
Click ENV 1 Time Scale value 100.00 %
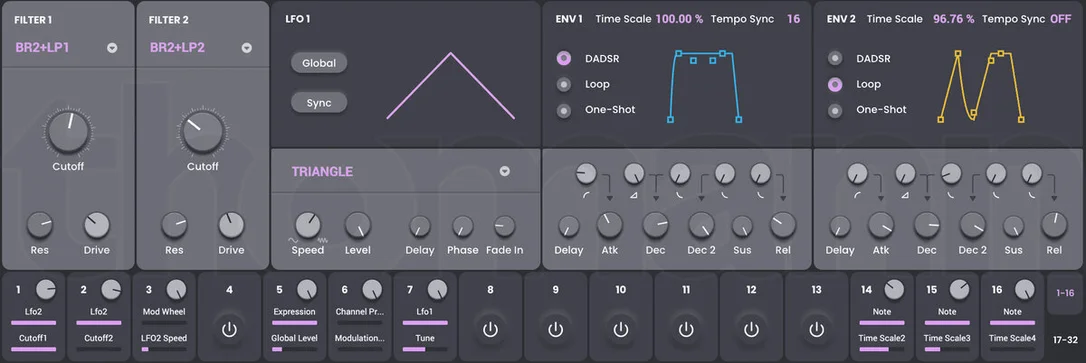679,19
